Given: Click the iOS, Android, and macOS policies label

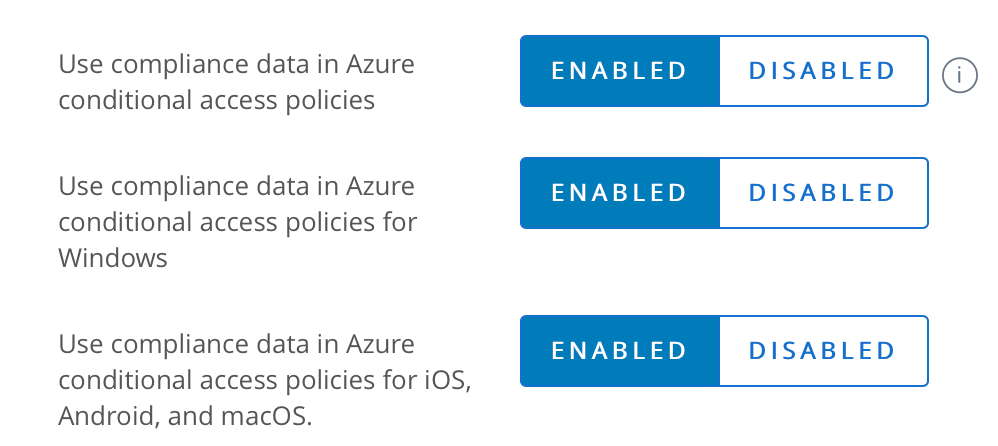Looking at the screenshot, I should 265,379.
